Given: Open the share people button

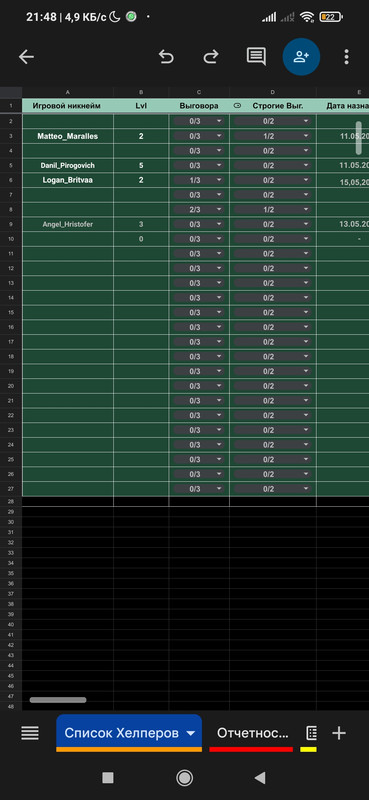Looking at the screenshot, I should [301, 57].
